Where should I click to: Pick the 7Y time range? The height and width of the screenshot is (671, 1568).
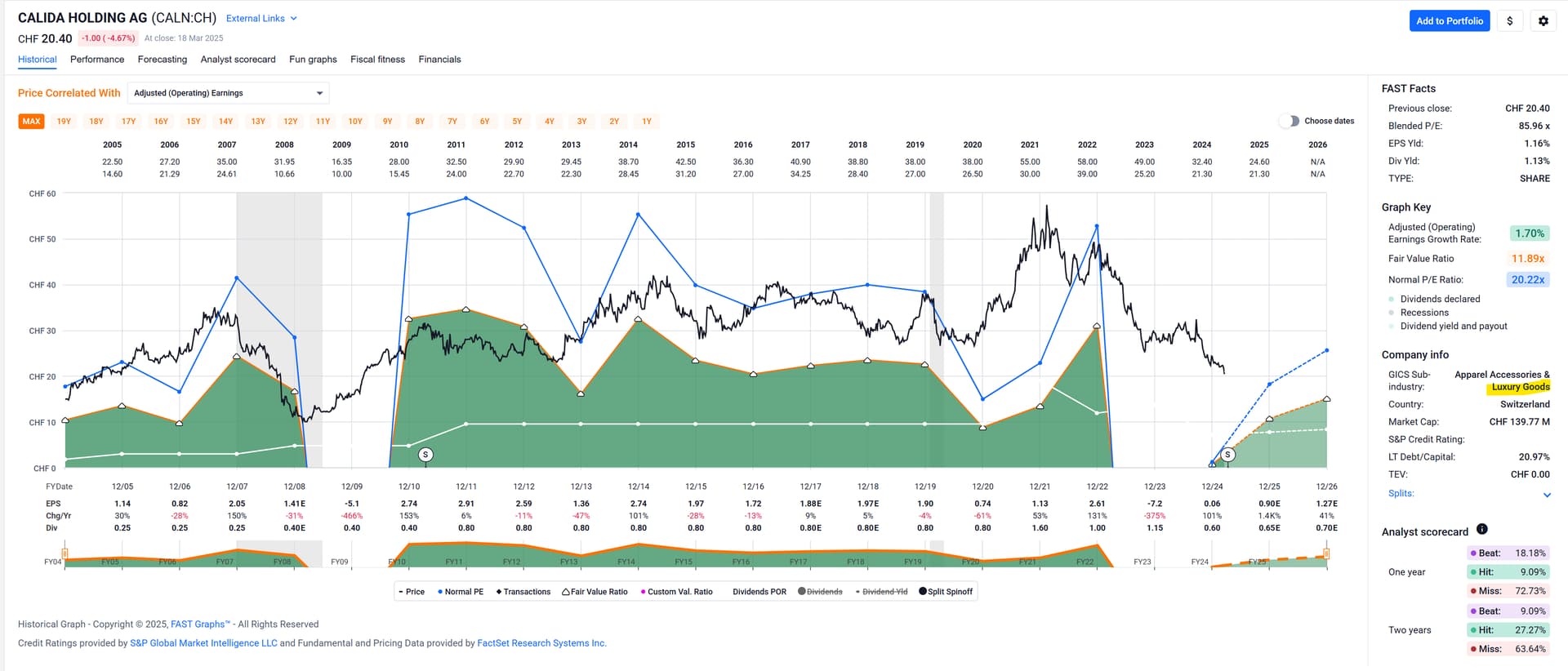click(x=452, y=122)
